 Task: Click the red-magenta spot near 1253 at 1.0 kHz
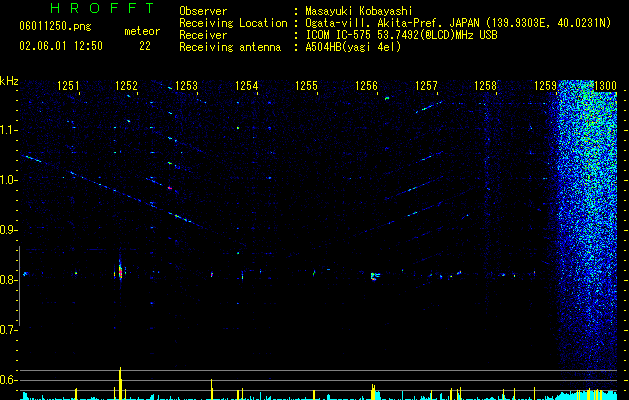[x=170, y=188]
